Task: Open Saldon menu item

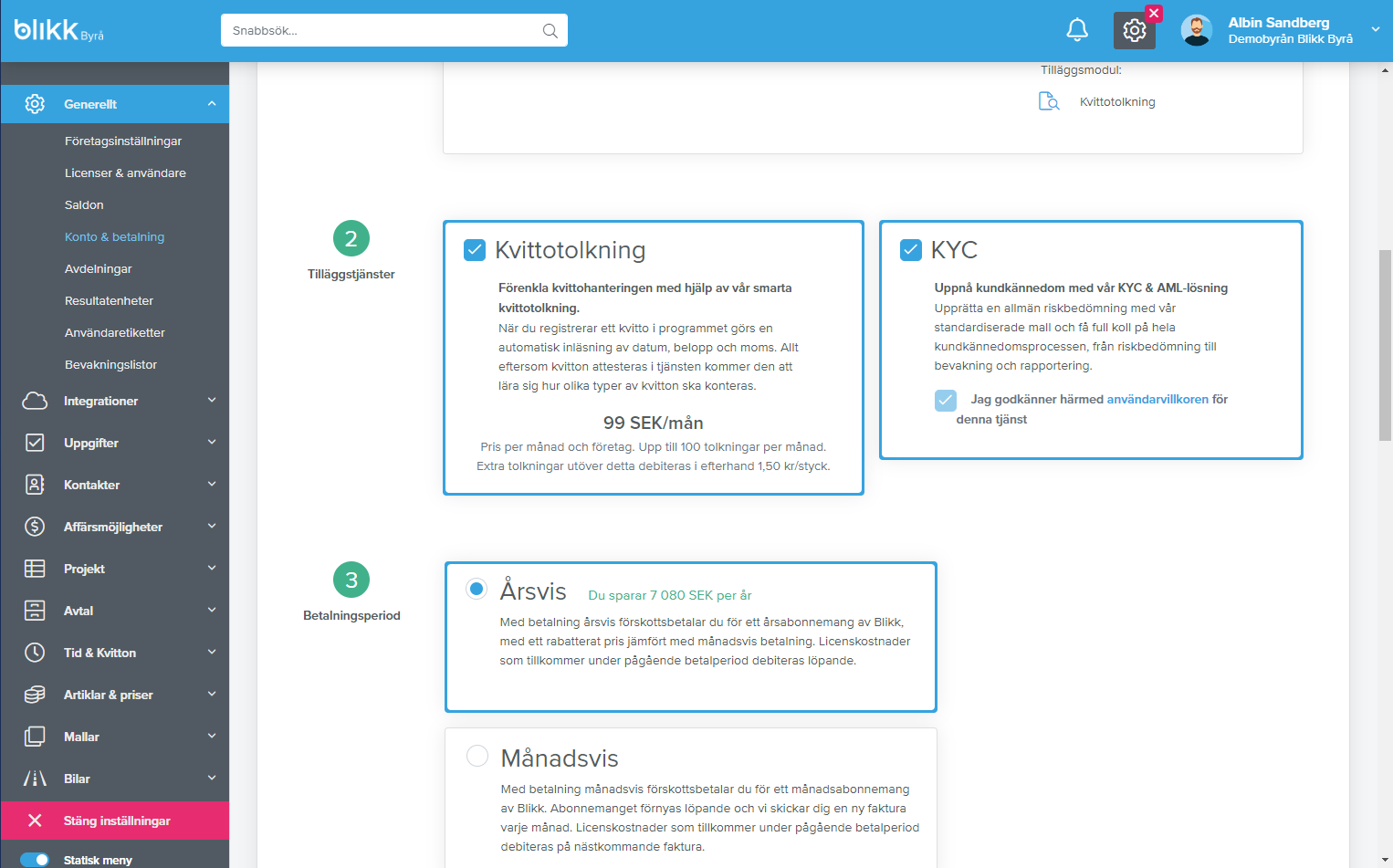Action: [84, 205]
